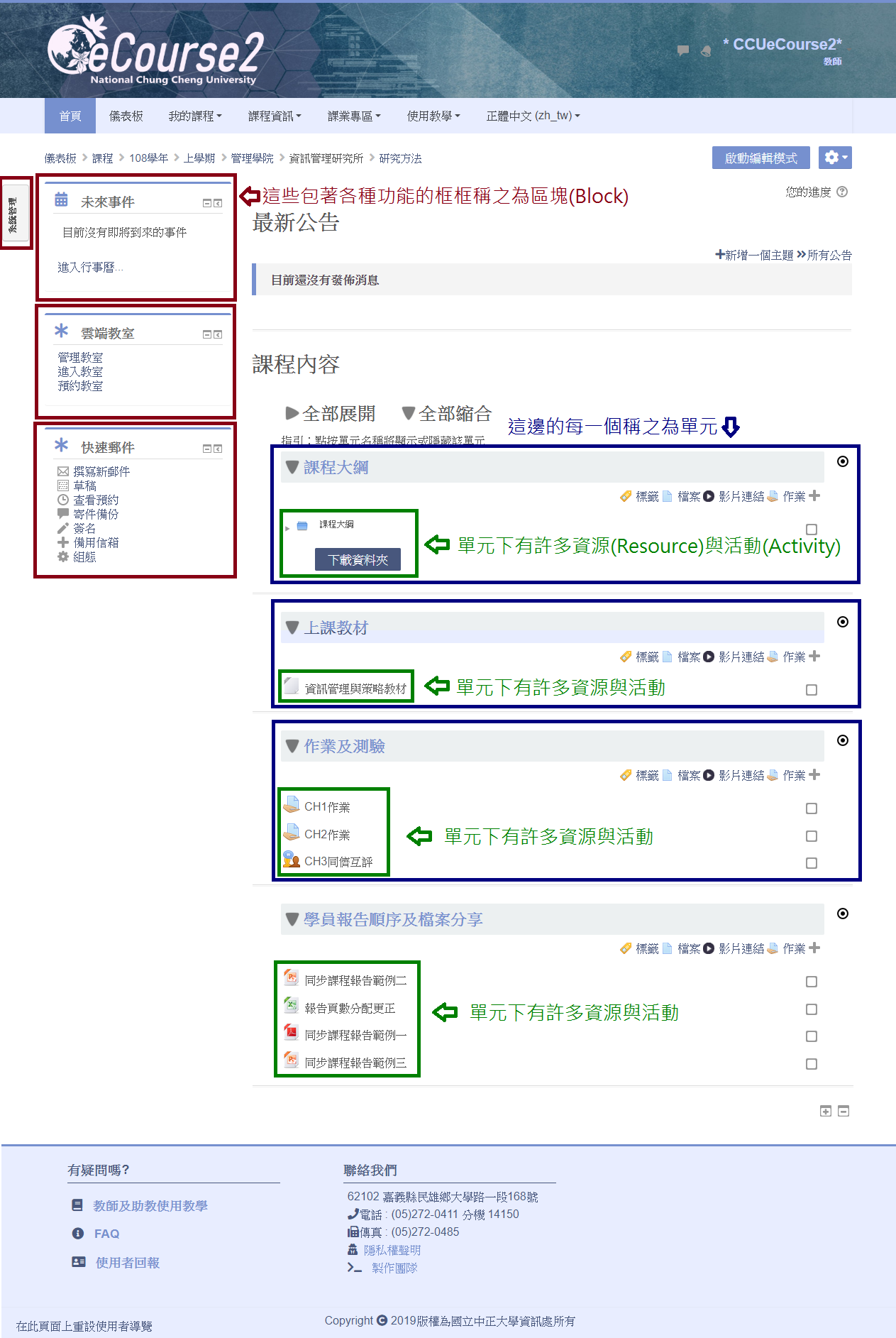
Task: Dock the 未來事件 block
Action: coord(218,203)
